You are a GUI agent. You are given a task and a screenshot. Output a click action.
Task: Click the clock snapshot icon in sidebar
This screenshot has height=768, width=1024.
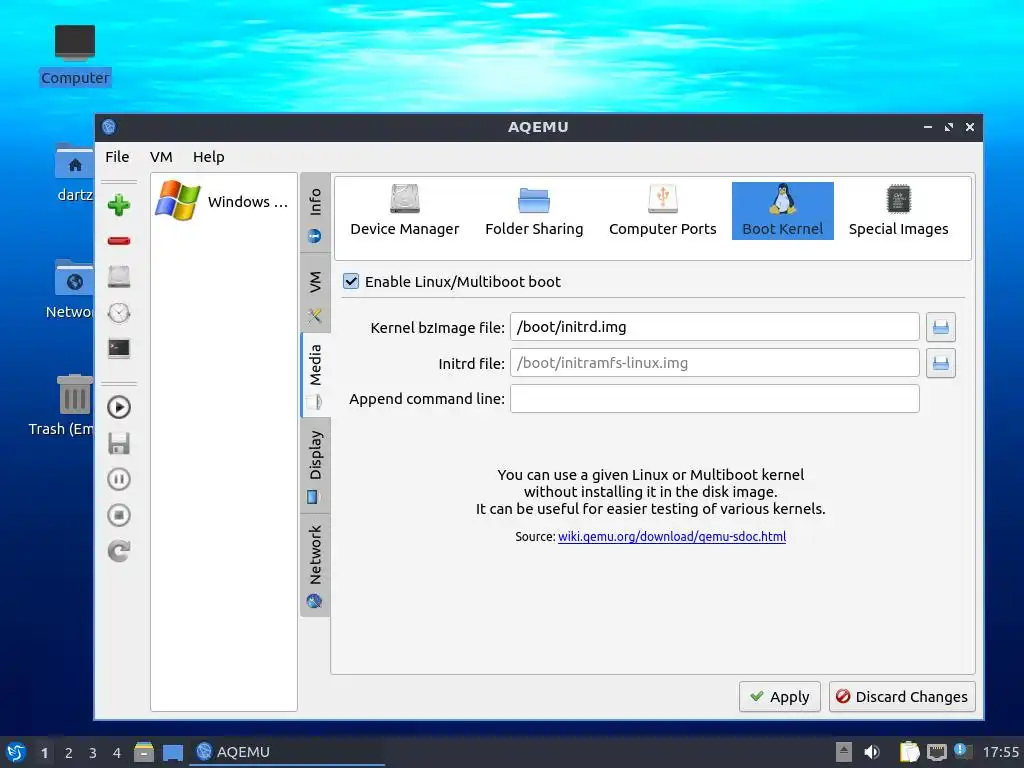point(119,313)
